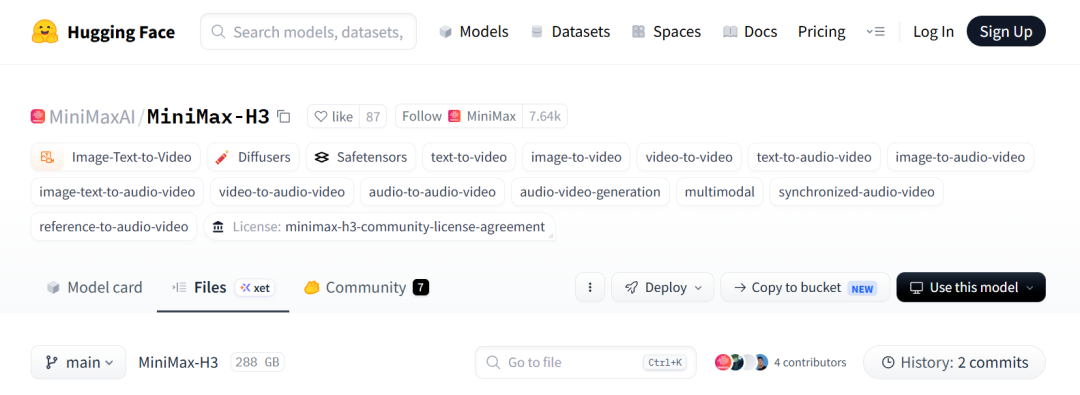Click the text-to-video tag

469,157
